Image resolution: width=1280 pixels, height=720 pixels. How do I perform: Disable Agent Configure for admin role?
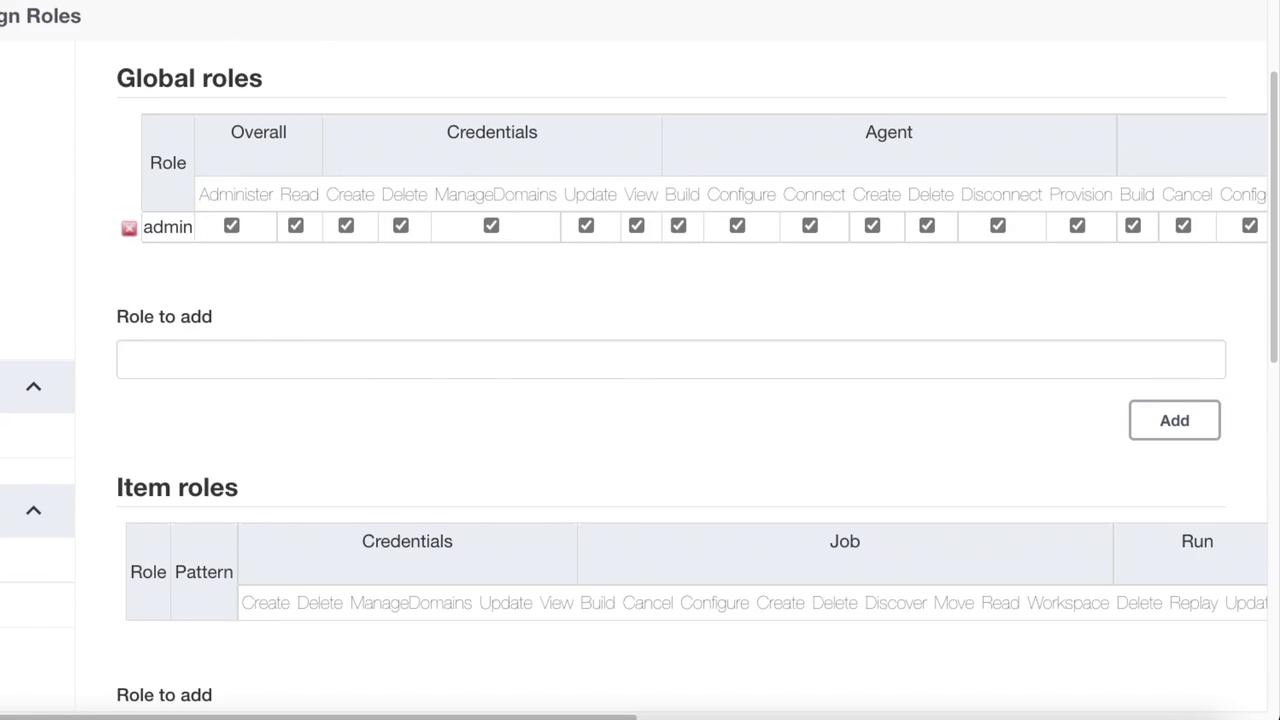737,226
